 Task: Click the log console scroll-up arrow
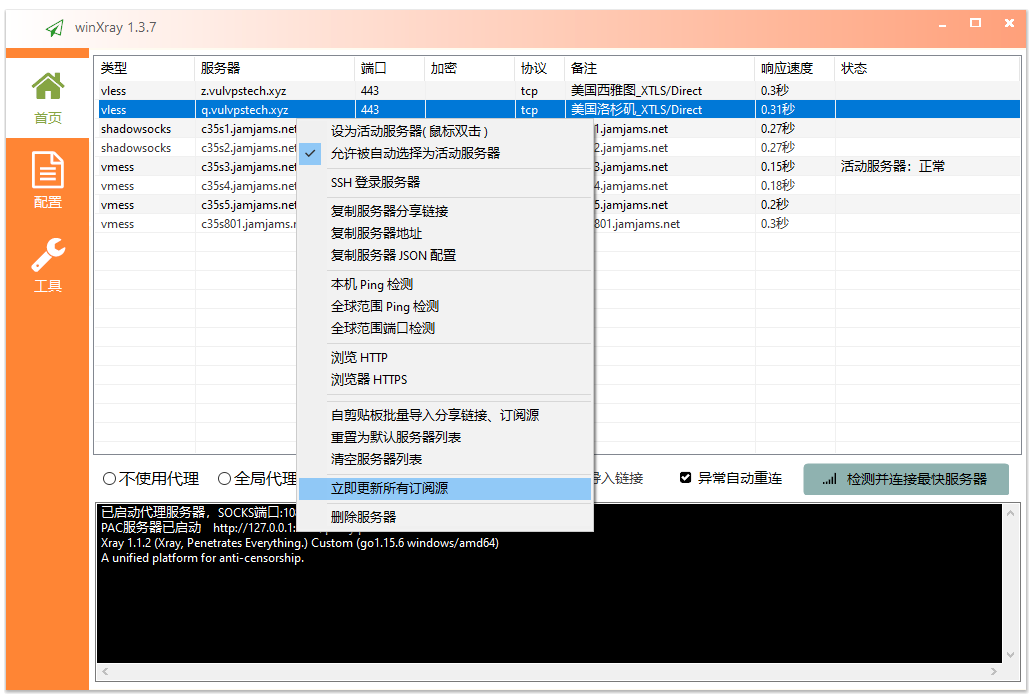(x=1011, y=513)
